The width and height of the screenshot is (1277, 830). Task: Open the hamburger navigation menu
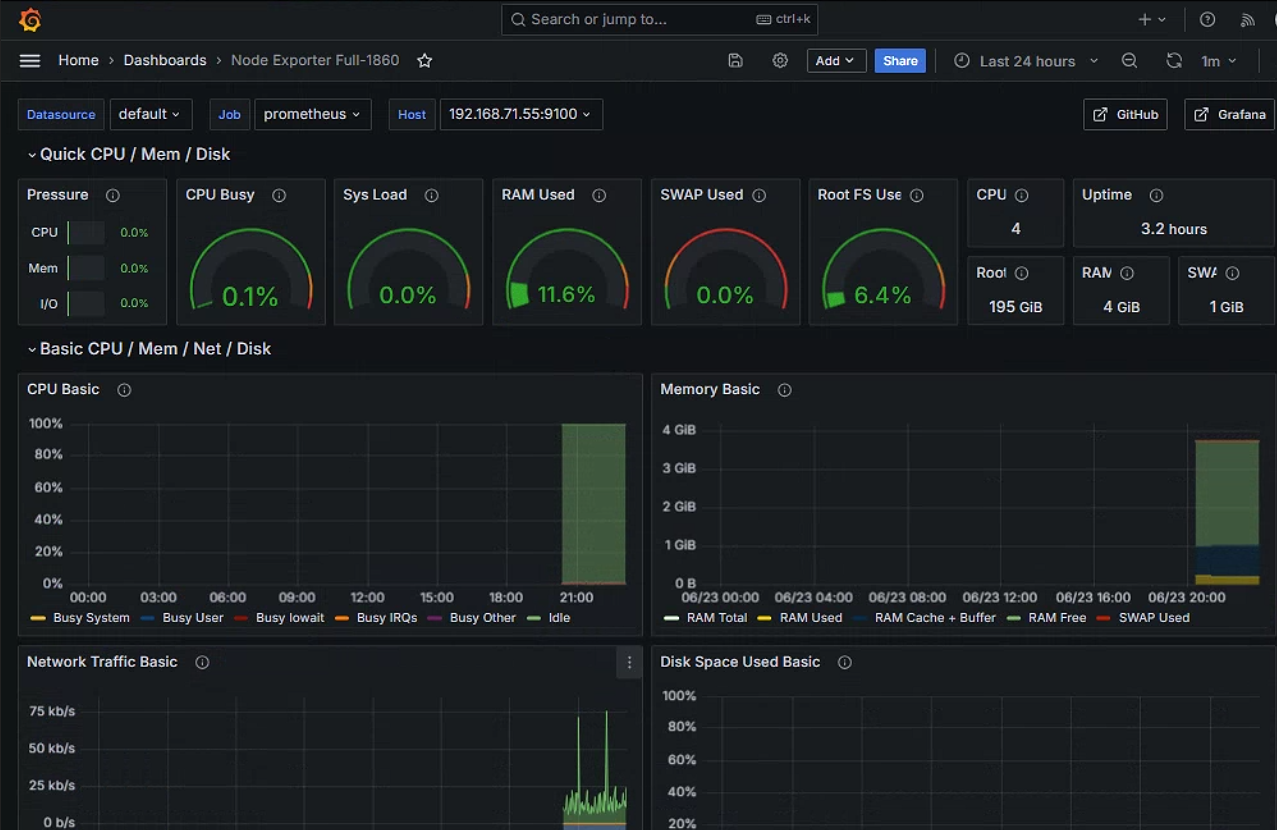(x=30, y=61)
